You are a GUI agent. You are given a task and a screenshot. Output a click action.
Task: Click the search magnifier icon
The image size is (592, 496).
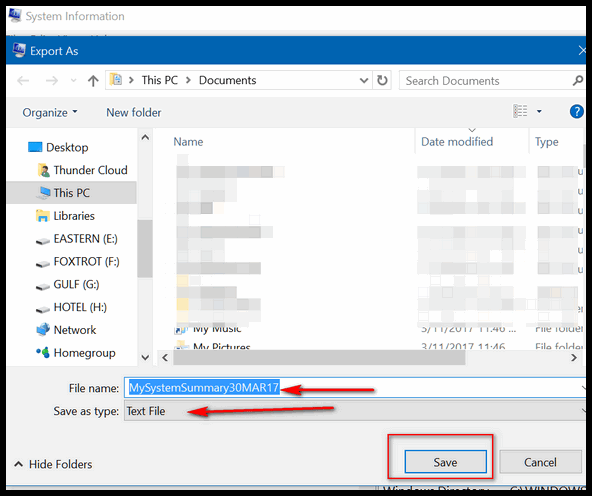(x=578, y=80)
